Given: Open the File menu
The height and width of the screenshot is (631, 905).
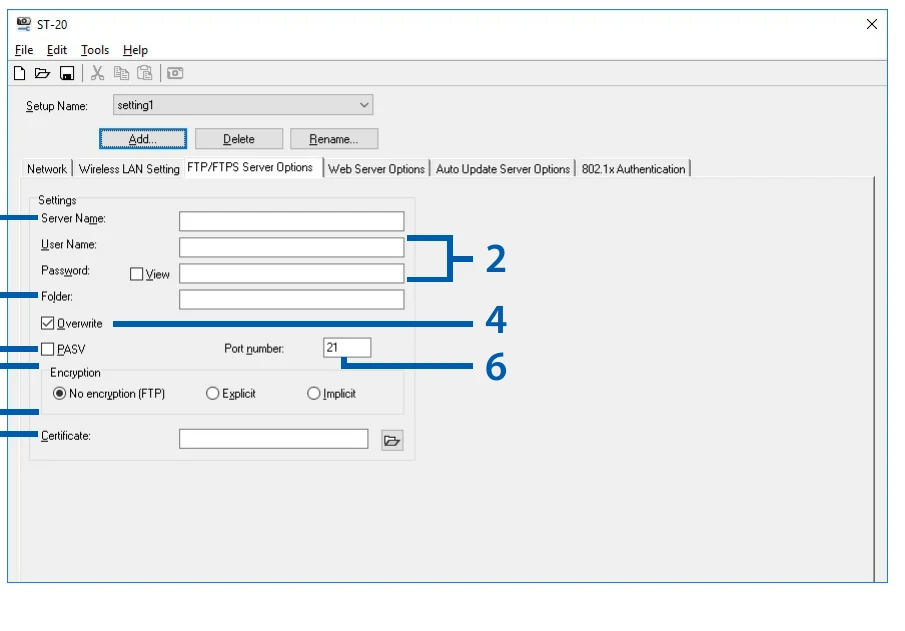Looking at the screenshot, I should point(24,50).
